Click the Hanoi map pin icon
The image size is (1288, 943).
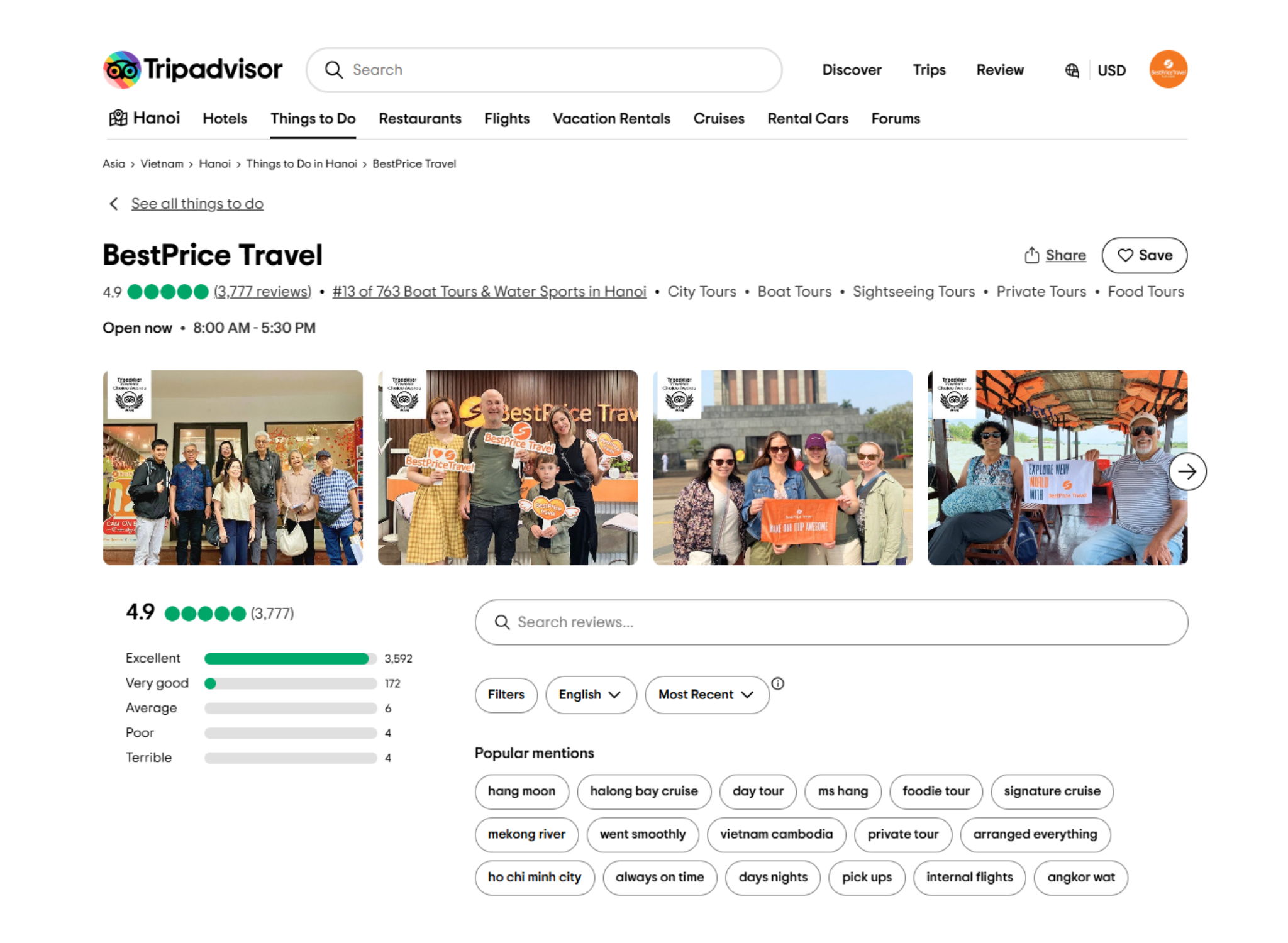tap(117, 118)
